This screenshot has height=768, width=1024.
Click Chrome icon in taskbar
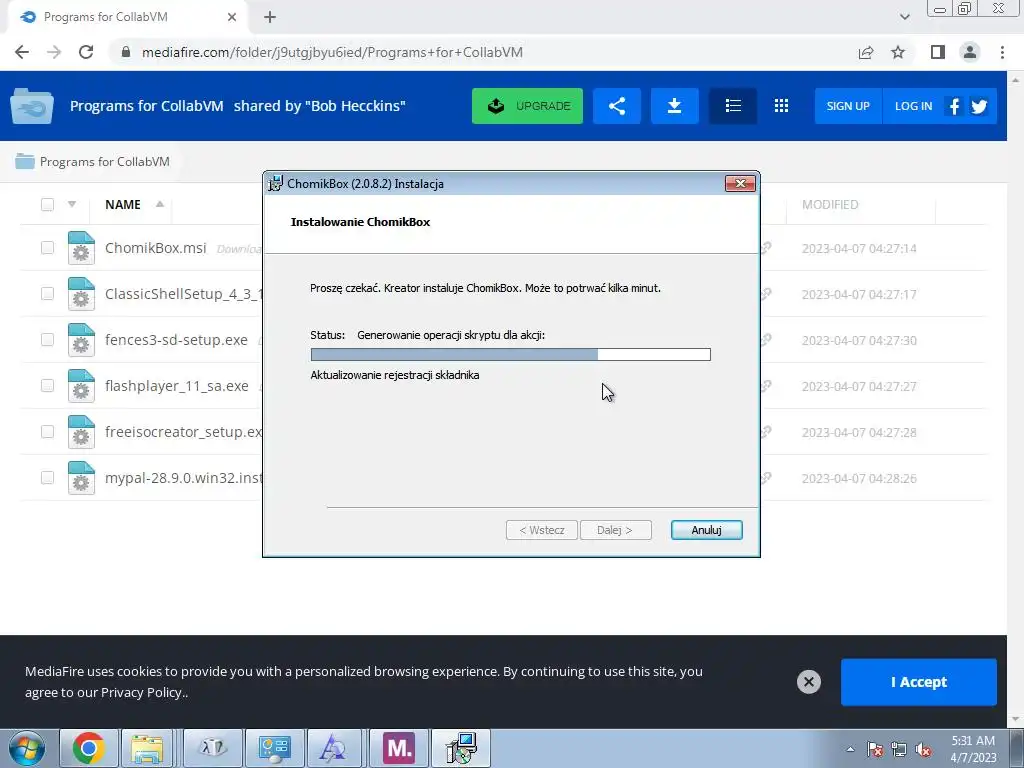coord(89,748)
